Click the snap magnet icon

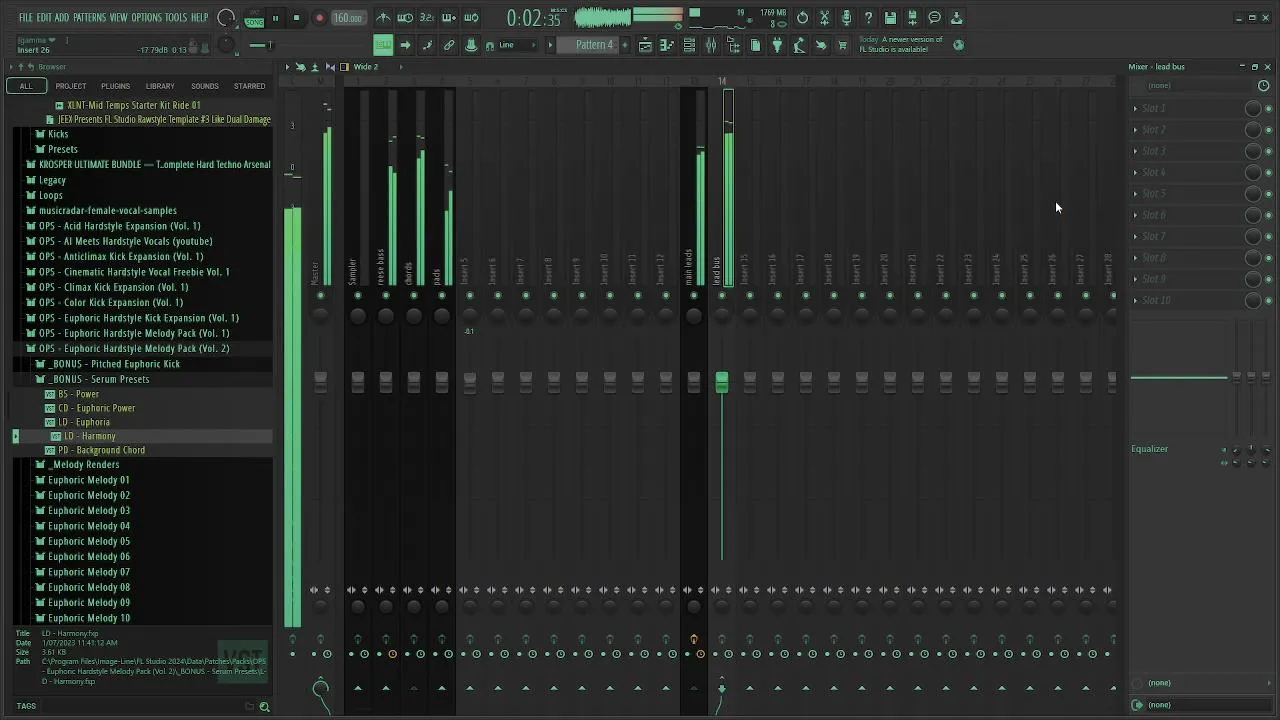tap(491, 45)
